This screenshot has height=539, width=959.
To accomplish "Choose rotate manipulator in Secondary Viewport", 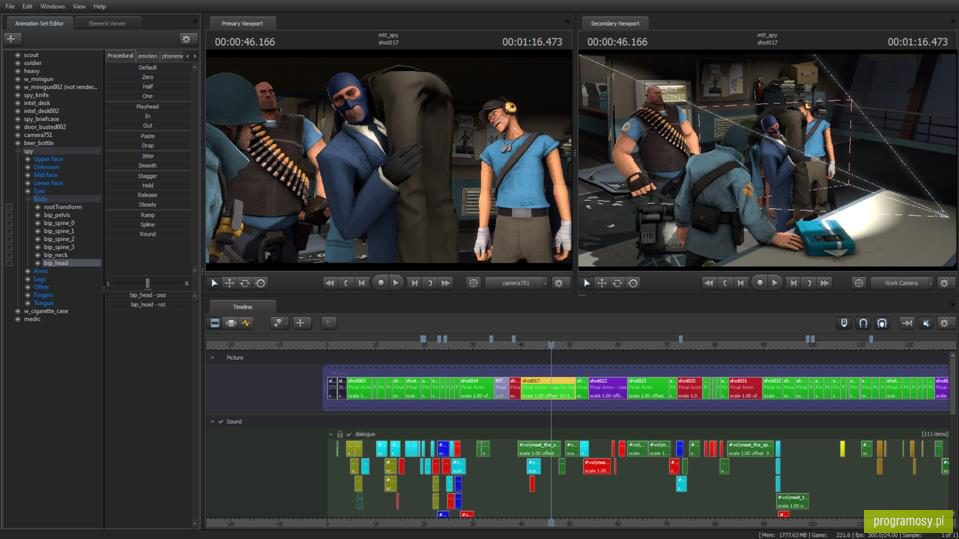I will tap(617, 283).
